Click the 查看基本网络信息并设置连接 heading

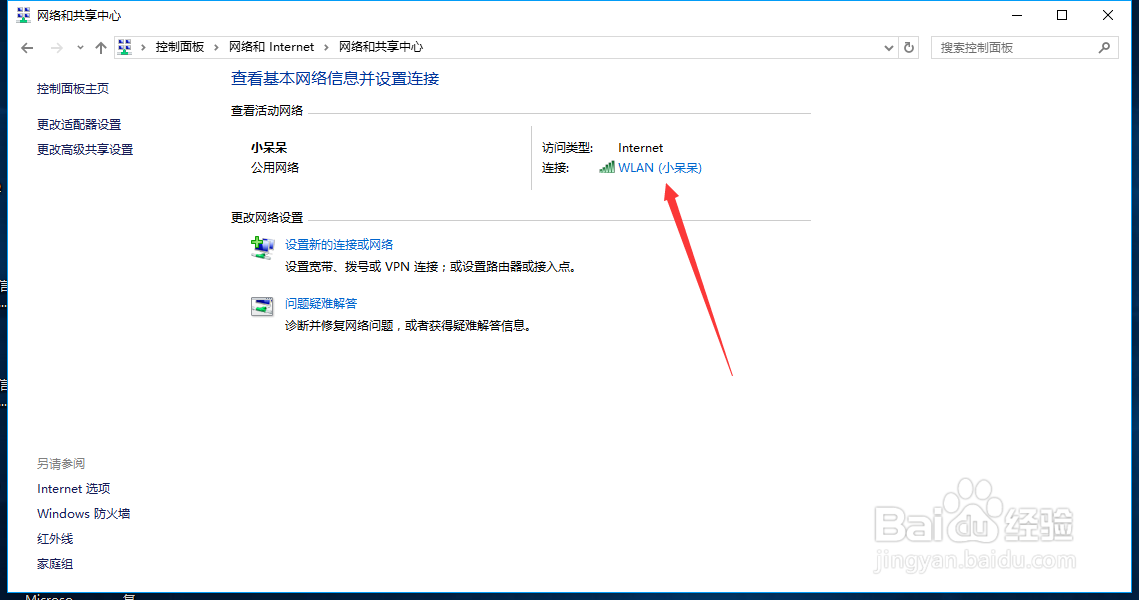pos(335,78)
